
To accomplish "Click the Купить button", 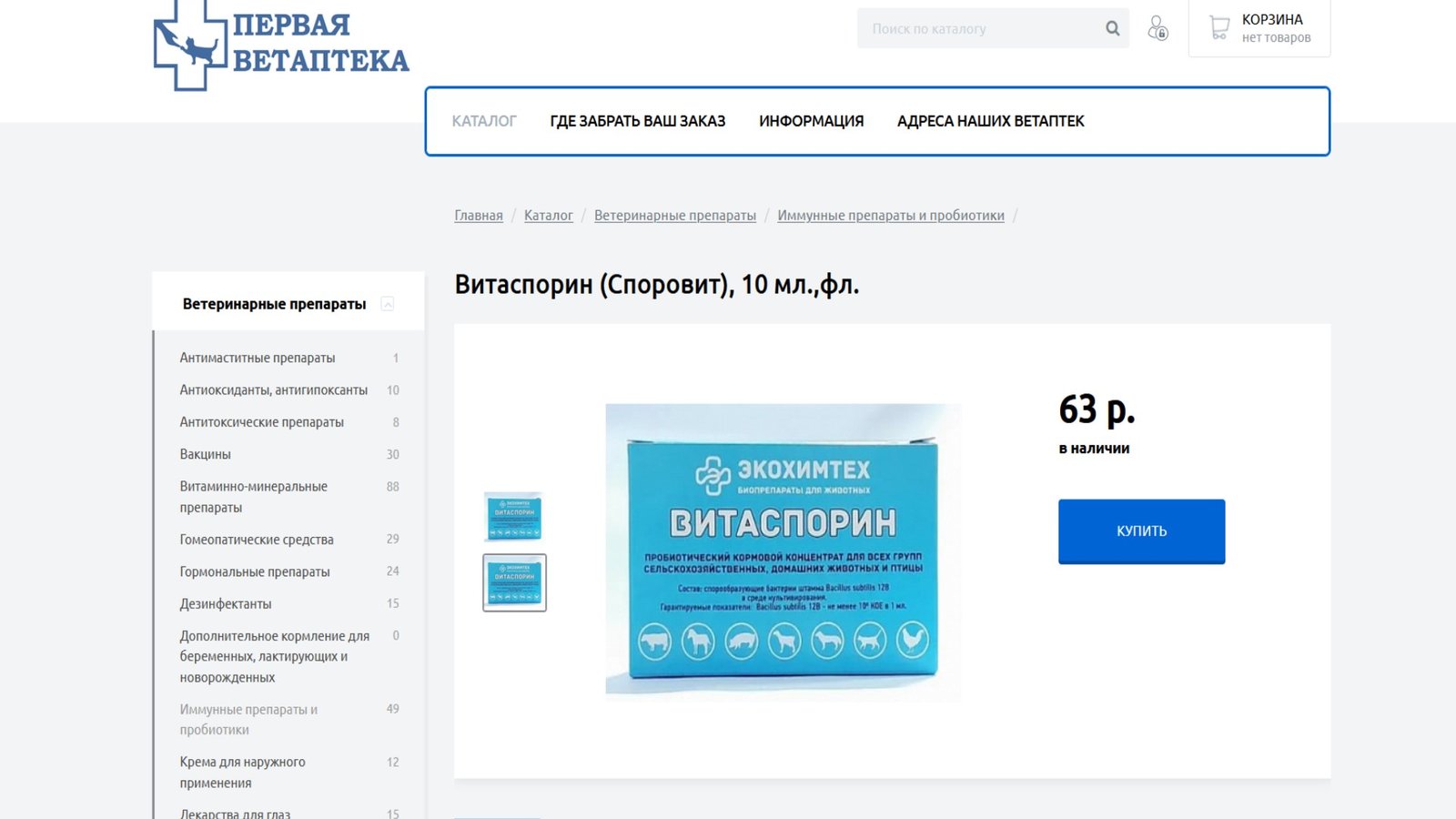I will coord(1141,531).
